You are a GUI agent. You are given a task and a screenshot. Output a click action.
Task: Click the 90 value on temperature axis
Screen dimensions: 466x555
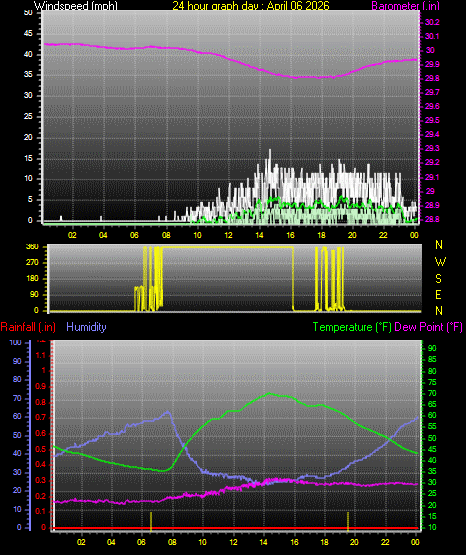(432, 348)
